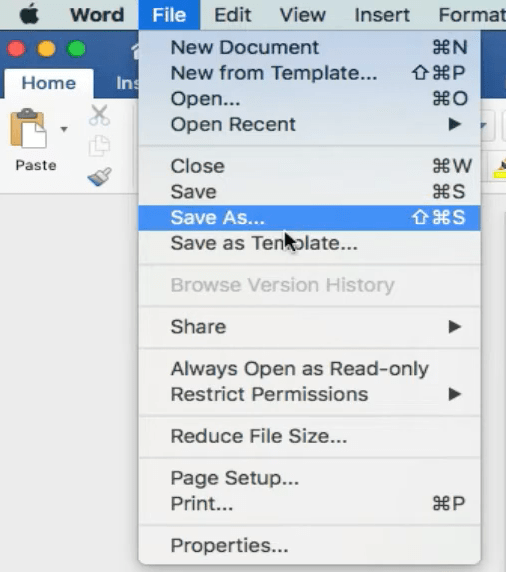This screenshot has height=572, width=506.
Task: Open the Apple menu
Action: click(29, 15)
